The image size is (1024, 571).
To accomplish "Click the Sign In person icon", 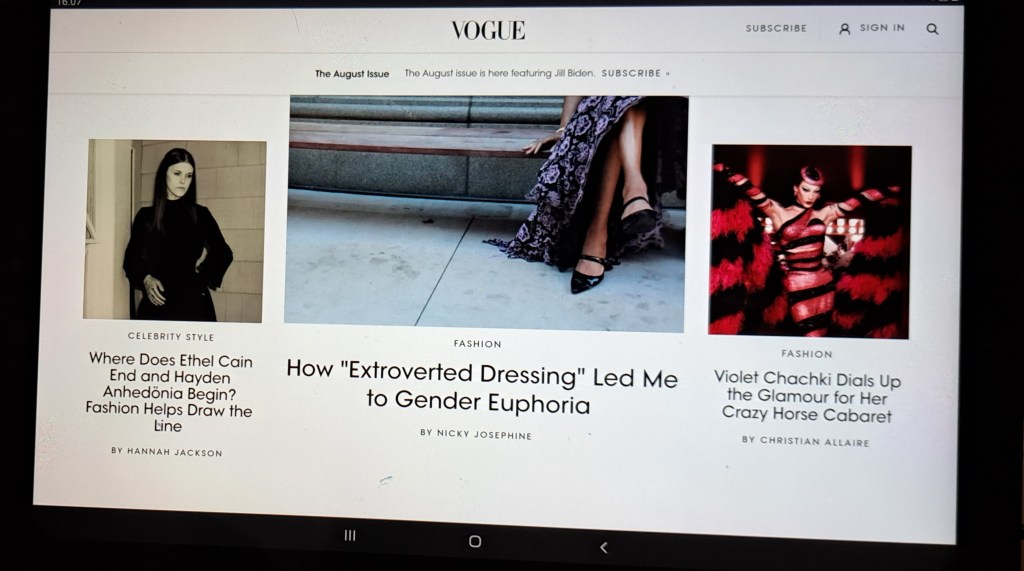I will click(x=844, y=29).
